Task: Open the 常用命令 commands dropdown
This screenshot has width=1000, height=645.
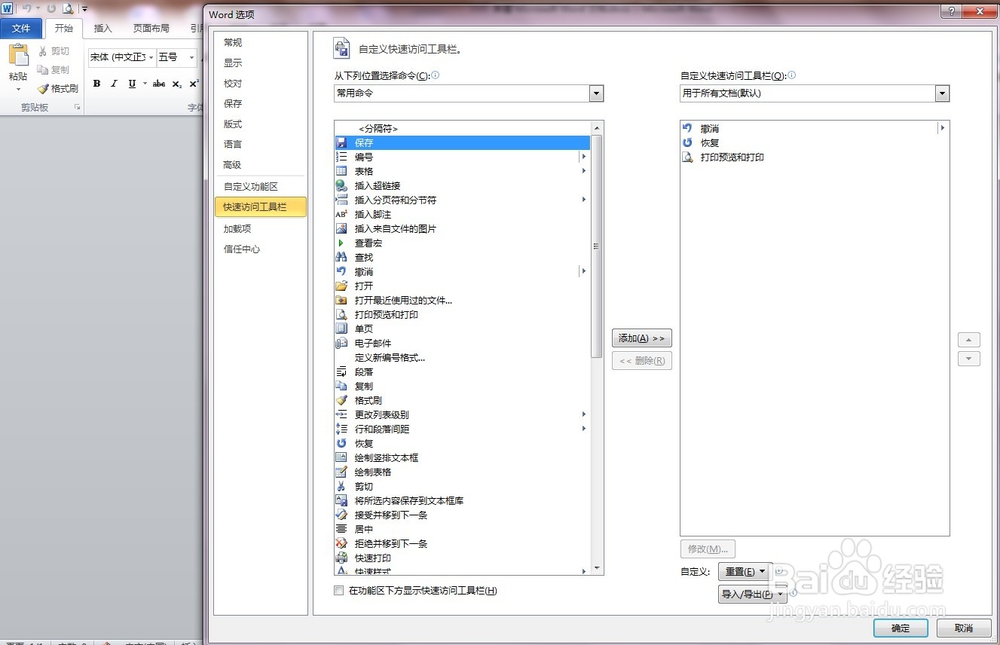Action: pos(596,93)
